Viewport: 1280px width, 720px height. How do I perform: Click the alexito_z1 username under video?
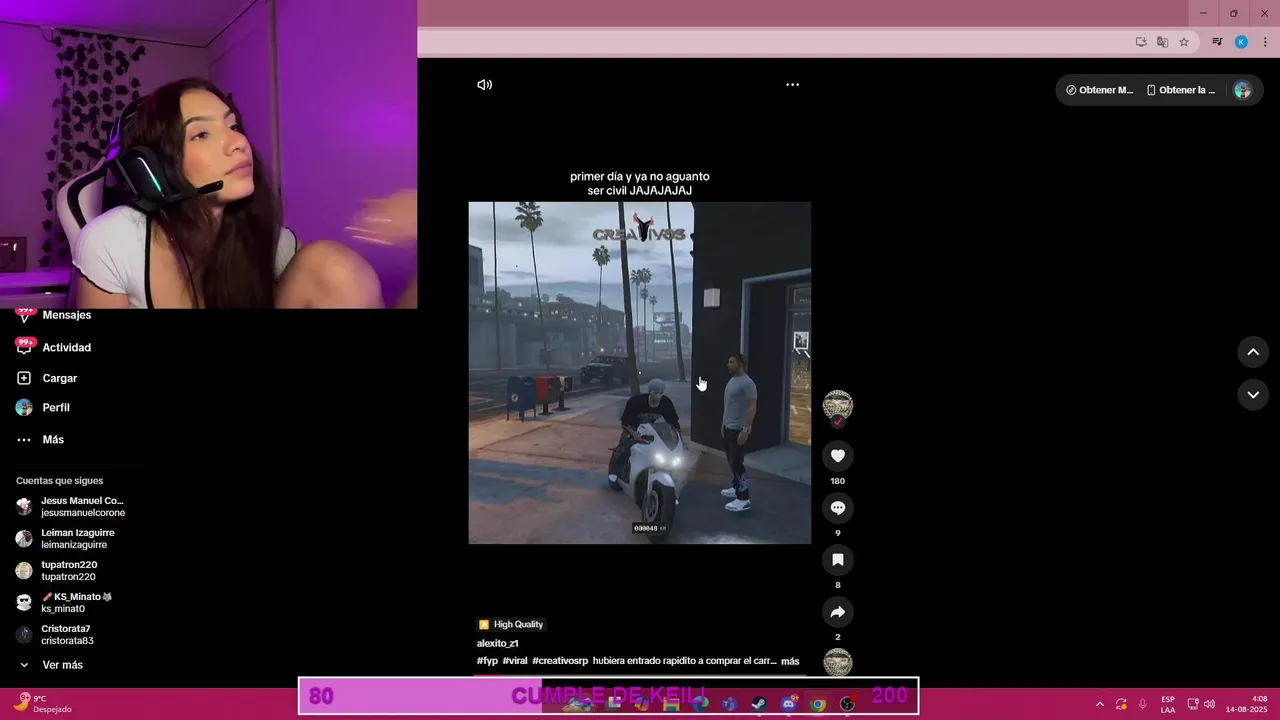pyautogui.click(x=497, y=643)
